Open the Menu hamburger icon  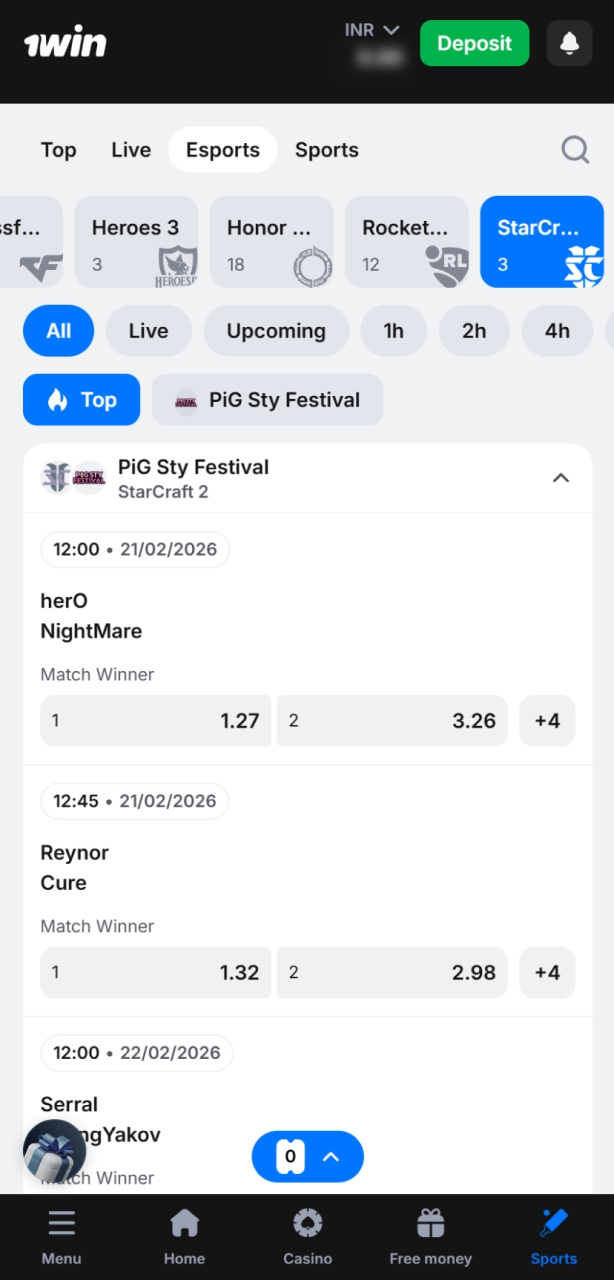(61, 1222)
